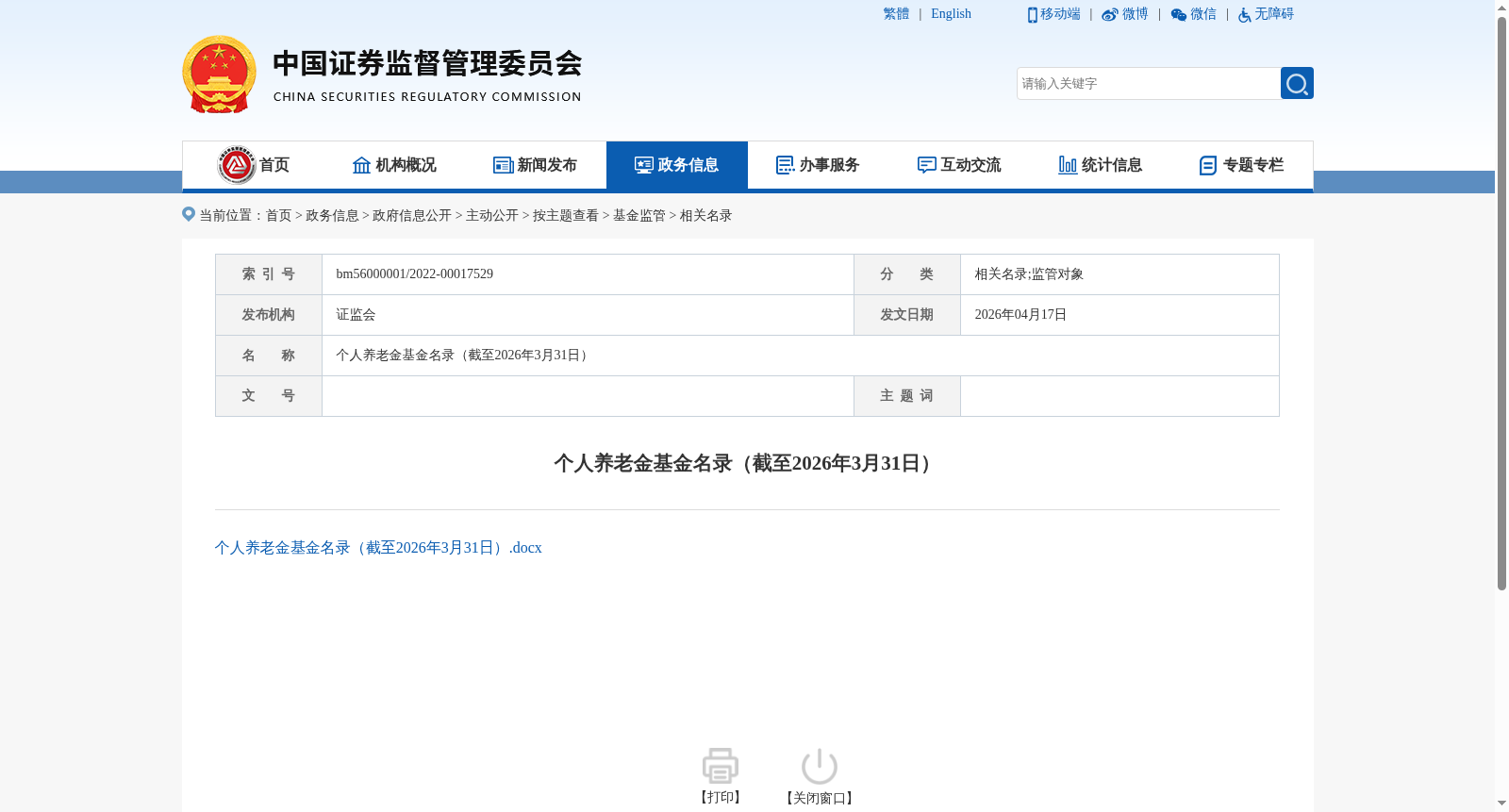The height and width of the screenshot is (812, 1509).
Task: Click the power icon to close window
Action: [819, 766]
